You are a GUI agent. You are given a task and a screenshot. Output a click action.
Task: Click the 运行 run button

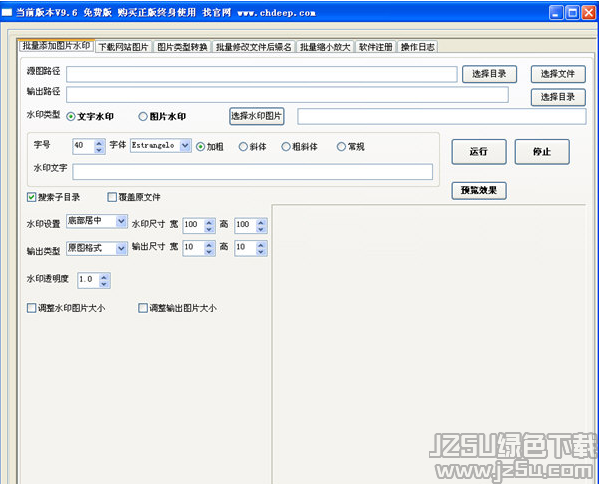479,152
